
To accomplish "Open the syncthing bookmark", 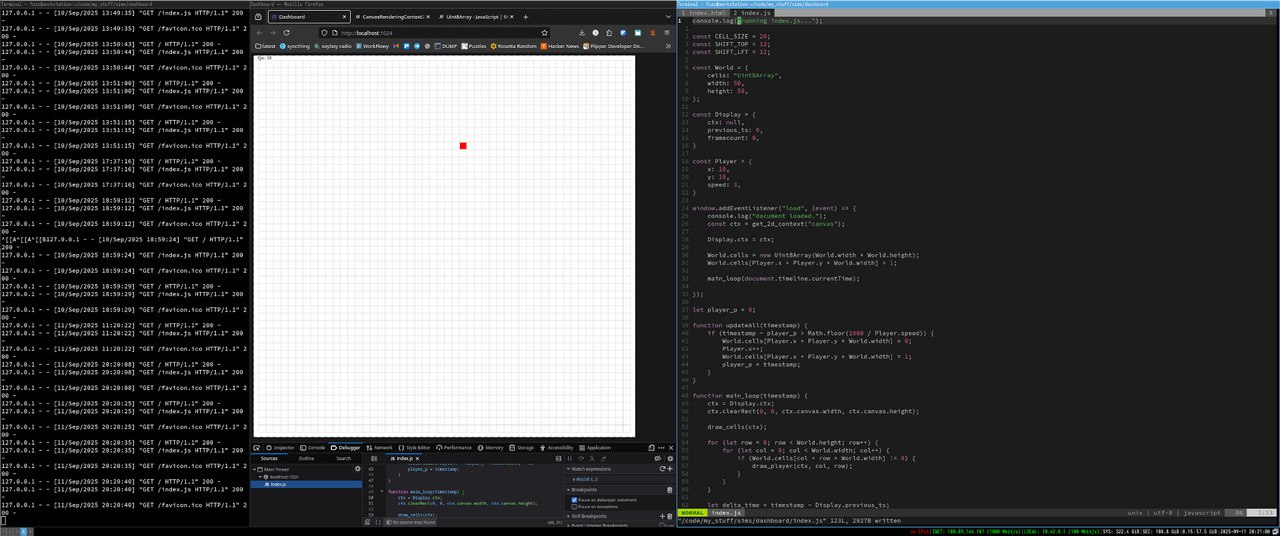I will pos(295,46).
